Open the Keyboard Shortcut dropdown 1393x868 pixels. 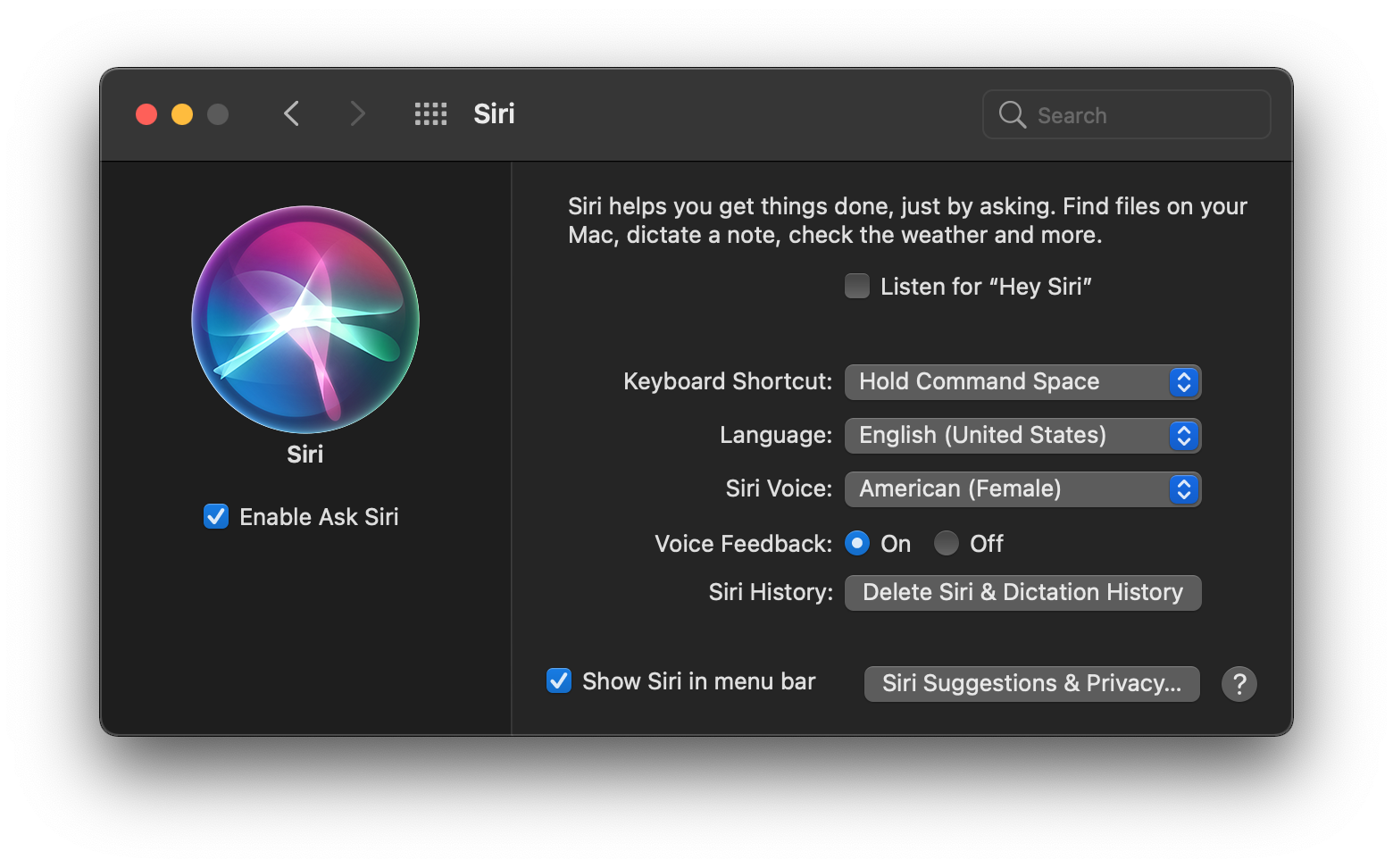[x=1022, y=382]
